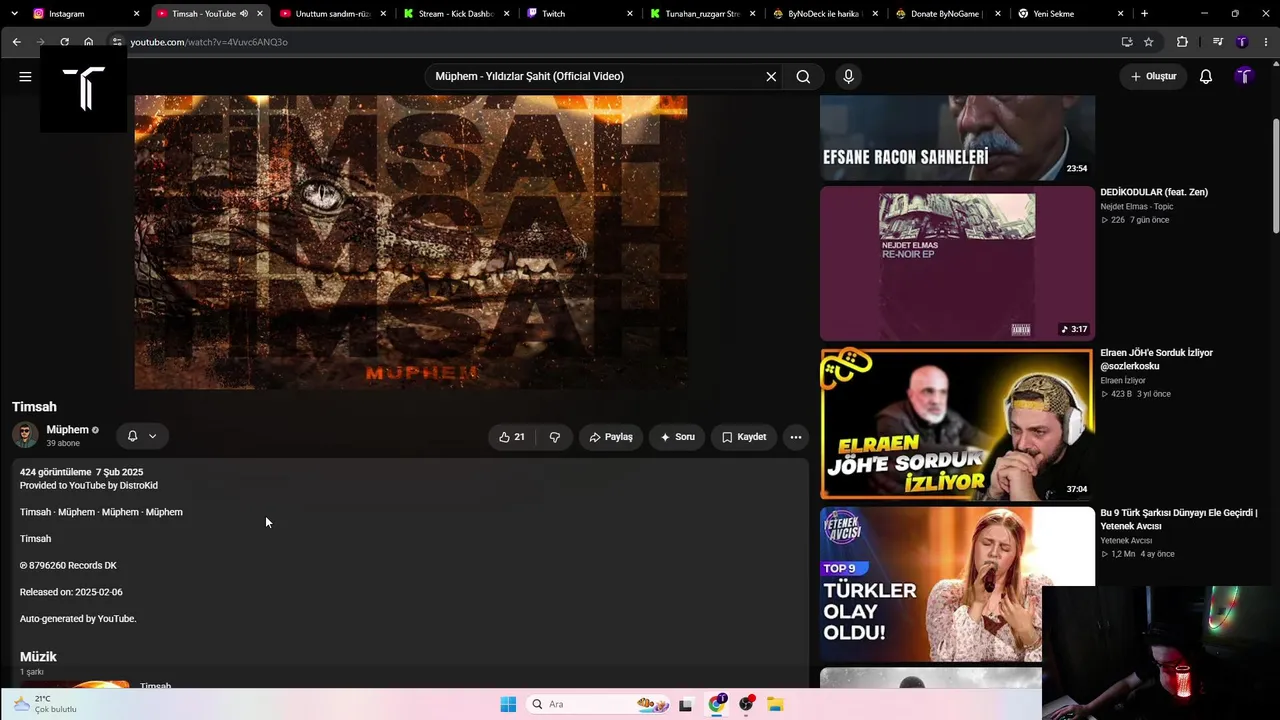Switch to the Twitch tab
Viewport: 1280px width, 720px height.
click(578, 14)
